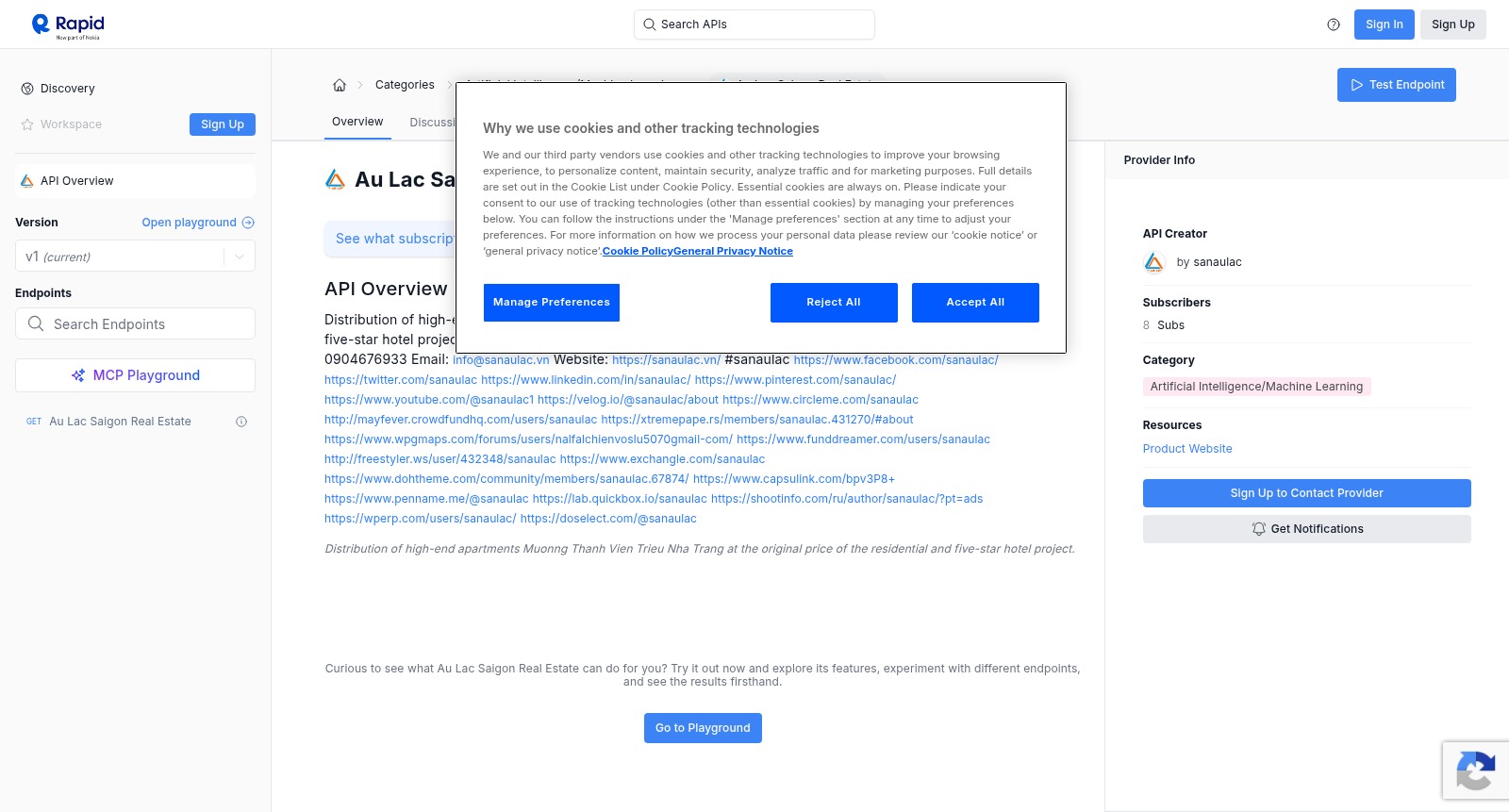1509x812 pixels.
Task: Open the Cookie Policy link
Action: pyautogui.click(x=638, y=252)
